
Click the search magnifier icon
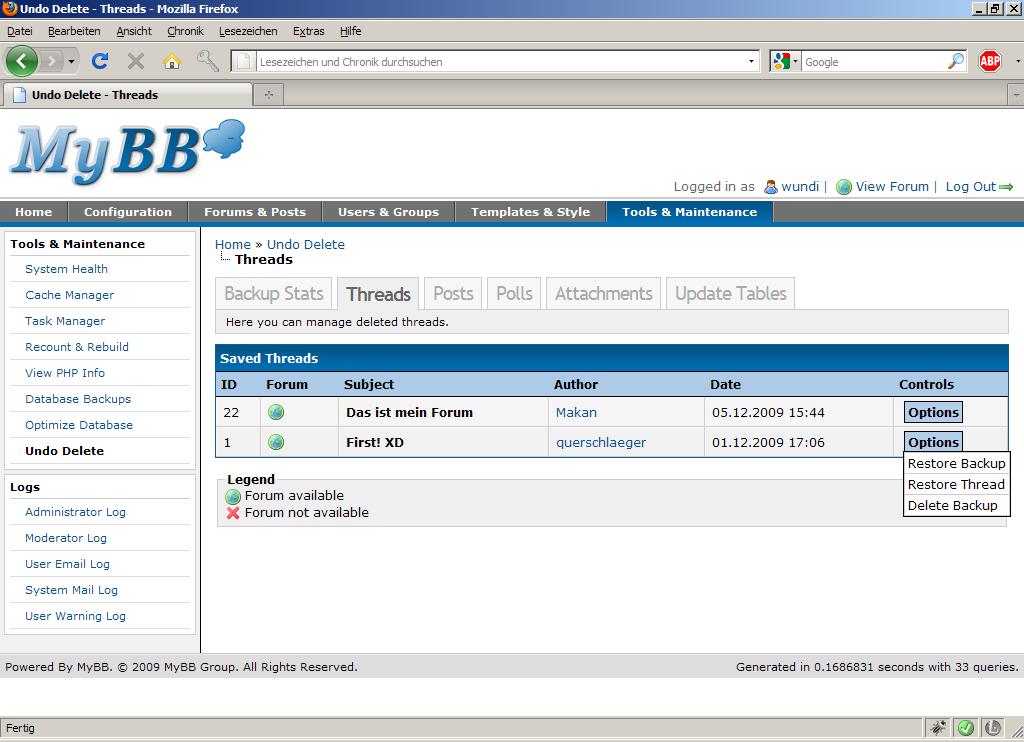click(955, 61)
